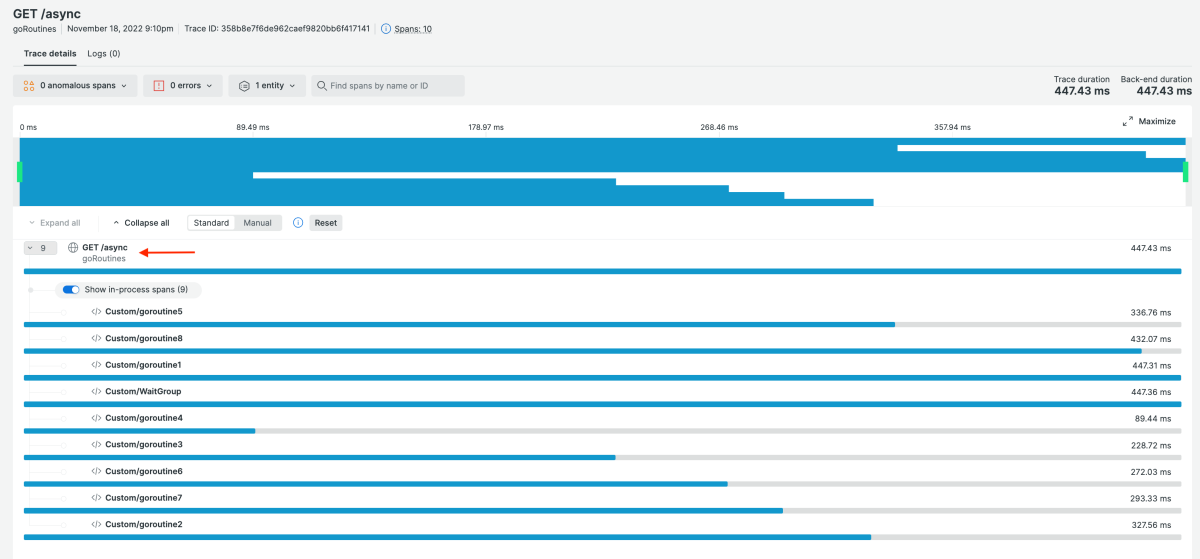Click the globe icon beside GET /async
This screenshot has width=1200, height=559.
73,248
